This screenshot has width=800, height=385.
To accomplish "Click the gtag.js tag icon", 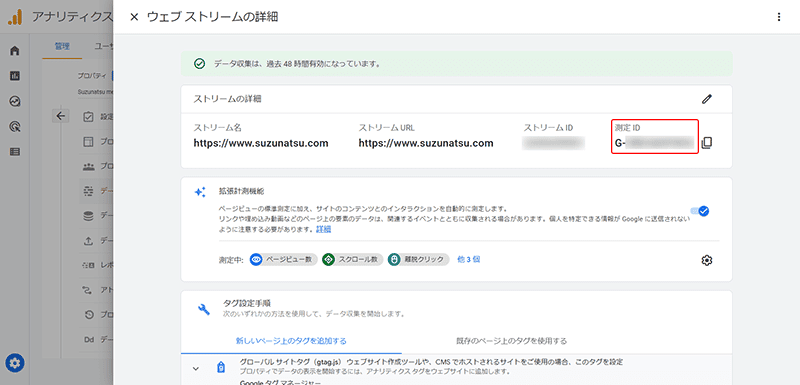I will [x=221, y=368].
